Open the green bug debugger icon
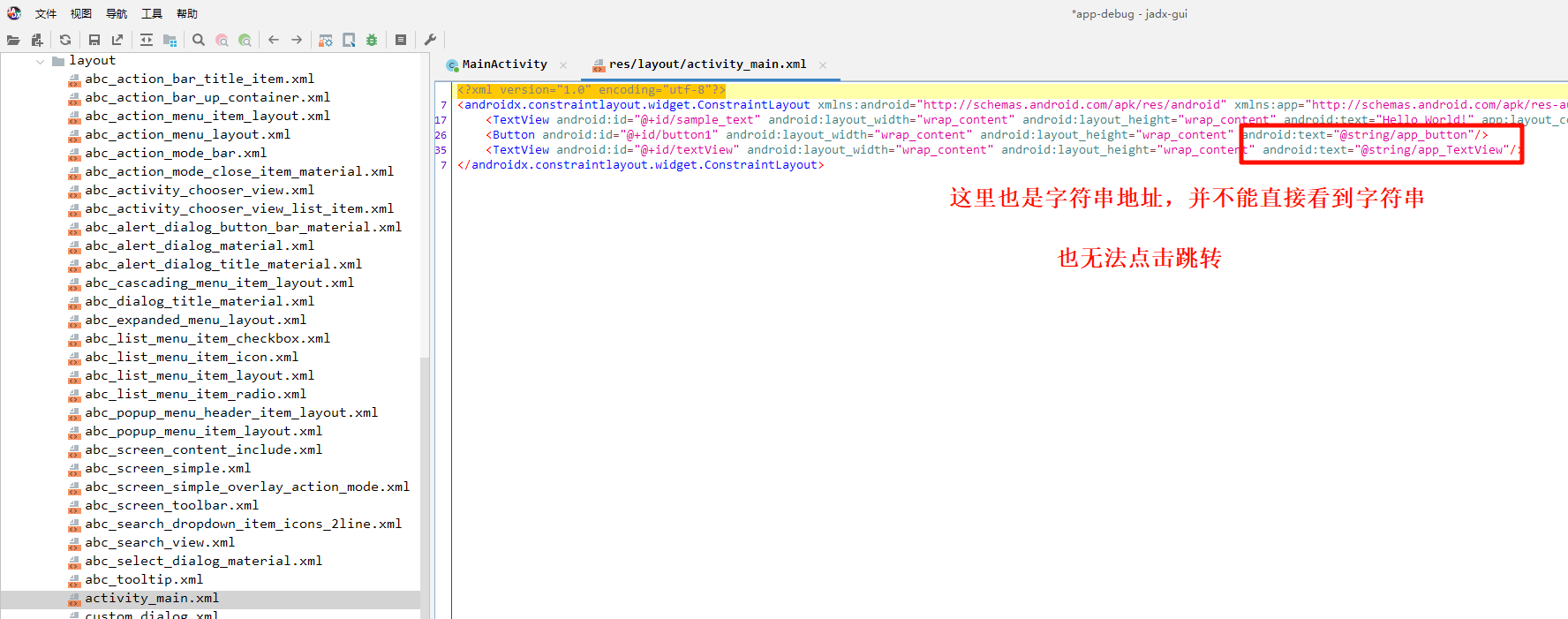Viewport: 1568px width, 619px height. coord(372,40)
